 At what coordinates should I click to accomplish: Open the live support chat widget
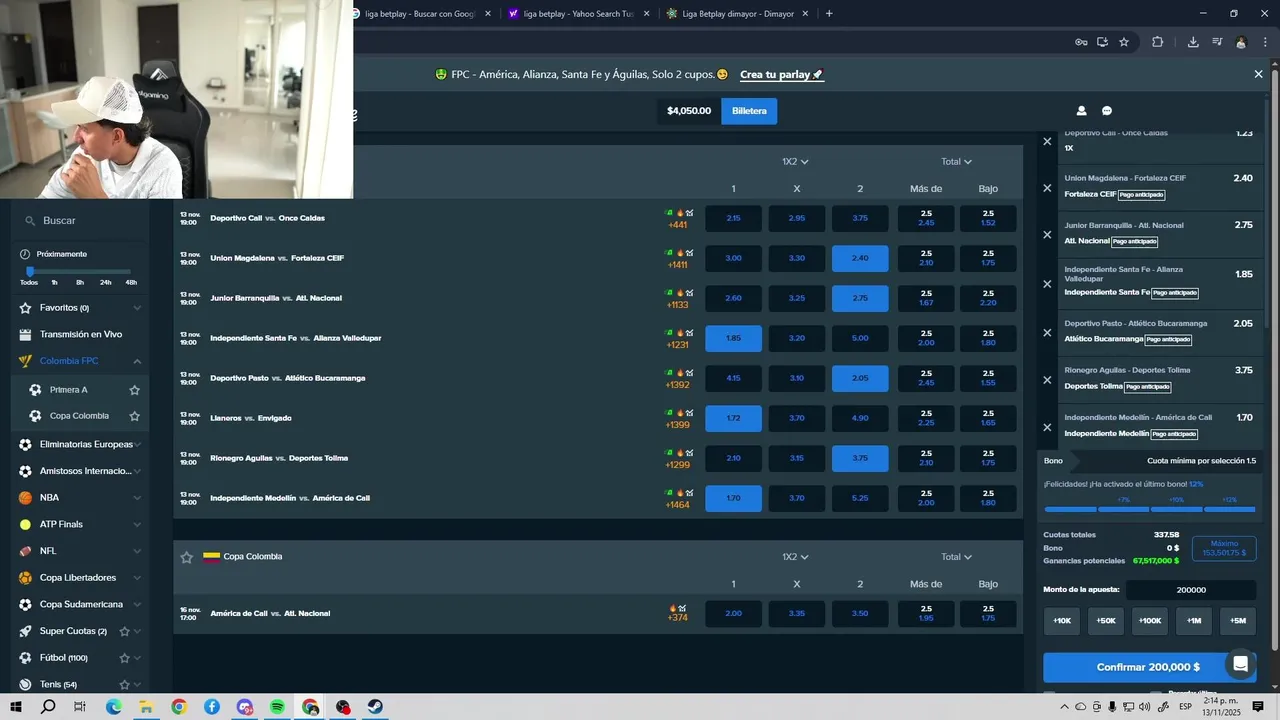1241,664
